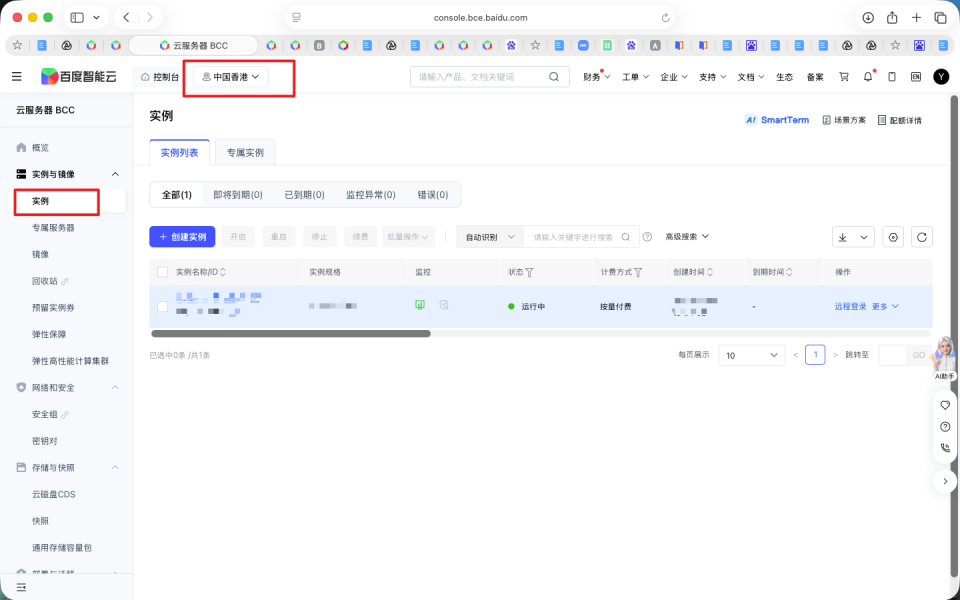Click the help question mark next to search
This screenshot has width=960, height=600.
click(647, 237)
